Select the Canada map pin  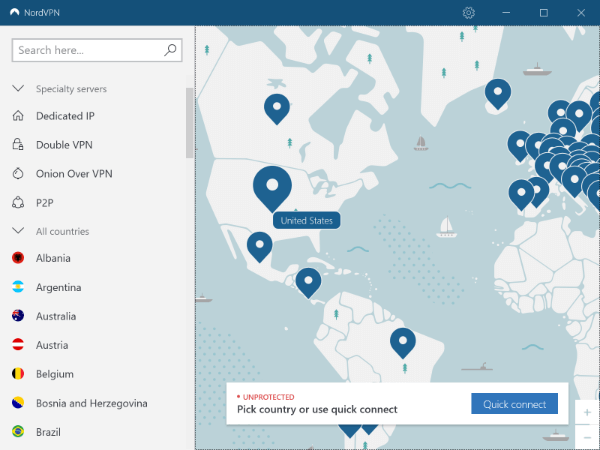point(277,108)
